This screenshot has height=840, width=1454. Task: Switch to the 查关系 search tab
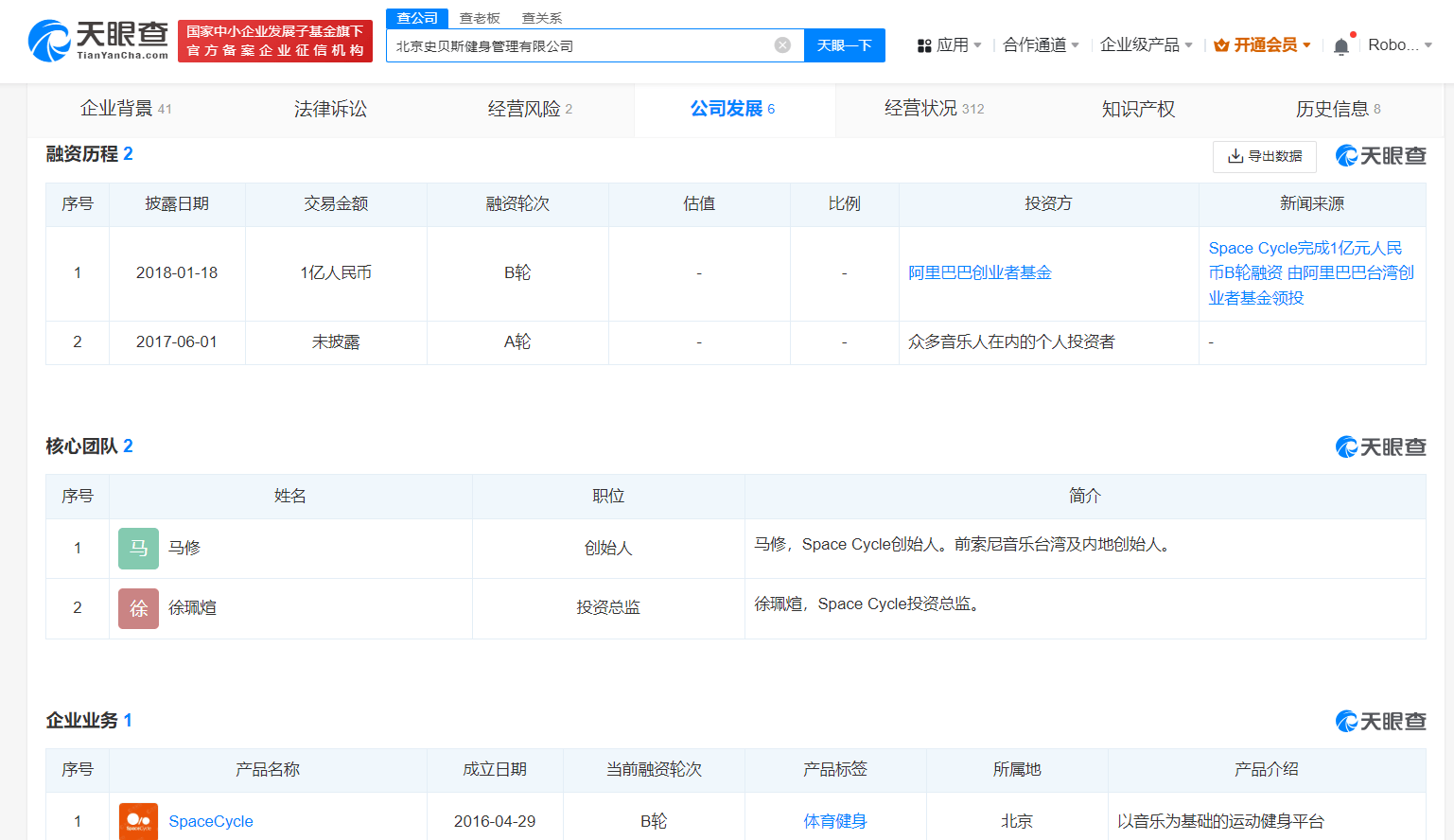point(542,18)
